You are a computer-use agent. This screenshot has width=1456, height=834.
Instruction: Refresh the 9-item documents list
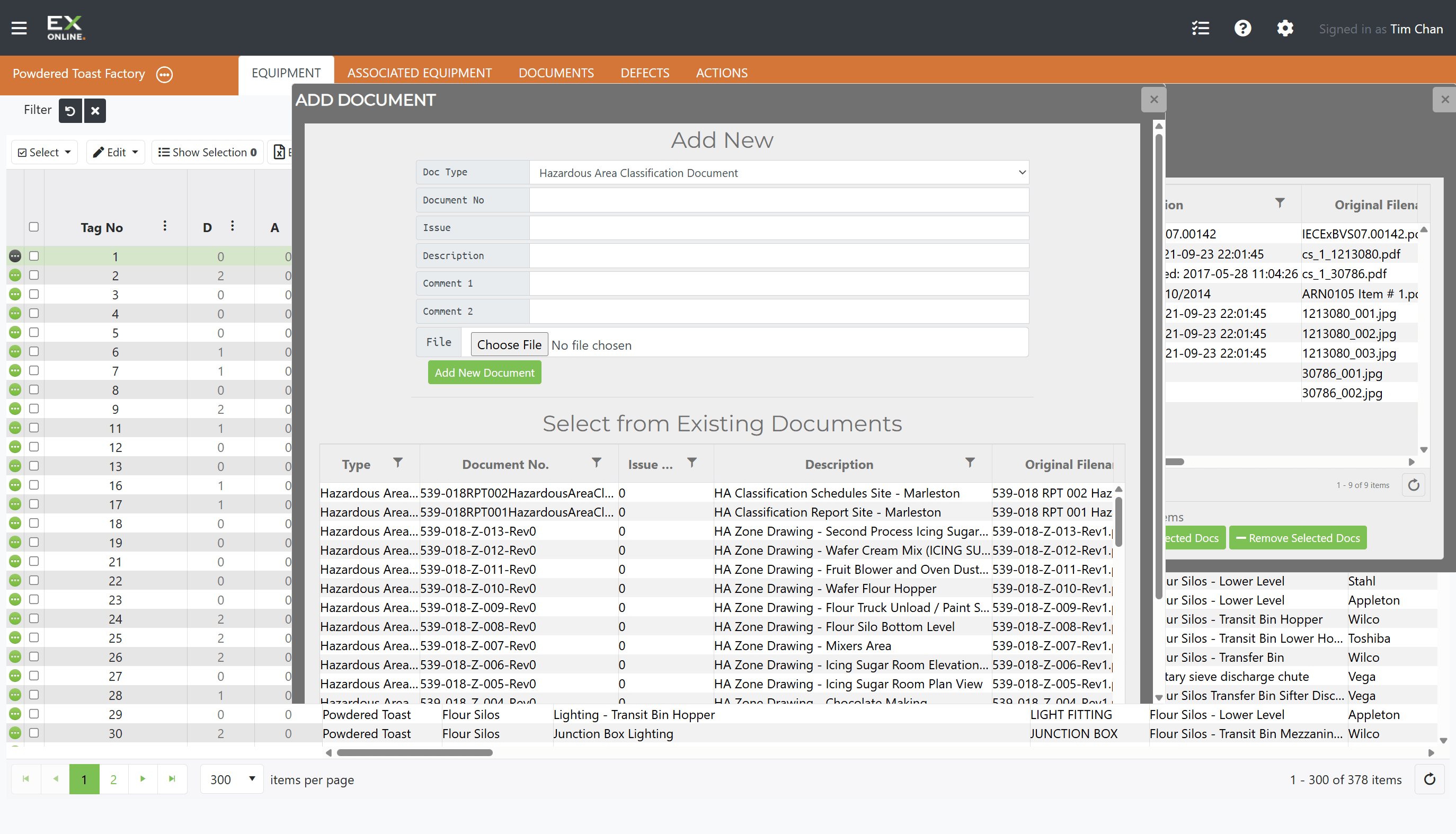[x=1414, y=485]
